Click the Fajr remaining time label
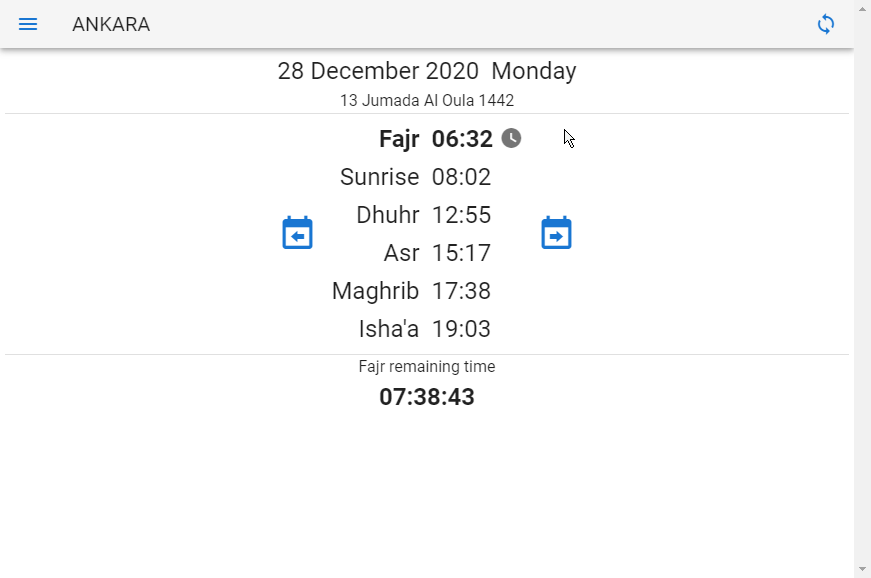This screenshot has width=871, height=578. (426, 367)
